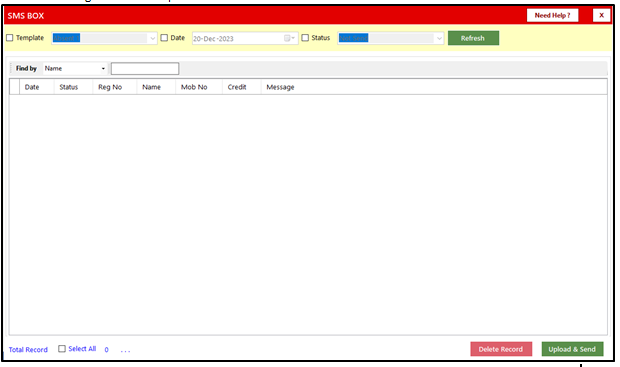Tick the Date filter checkbox
The height and width of the screenshot is (367, 620).
(164, 38)
